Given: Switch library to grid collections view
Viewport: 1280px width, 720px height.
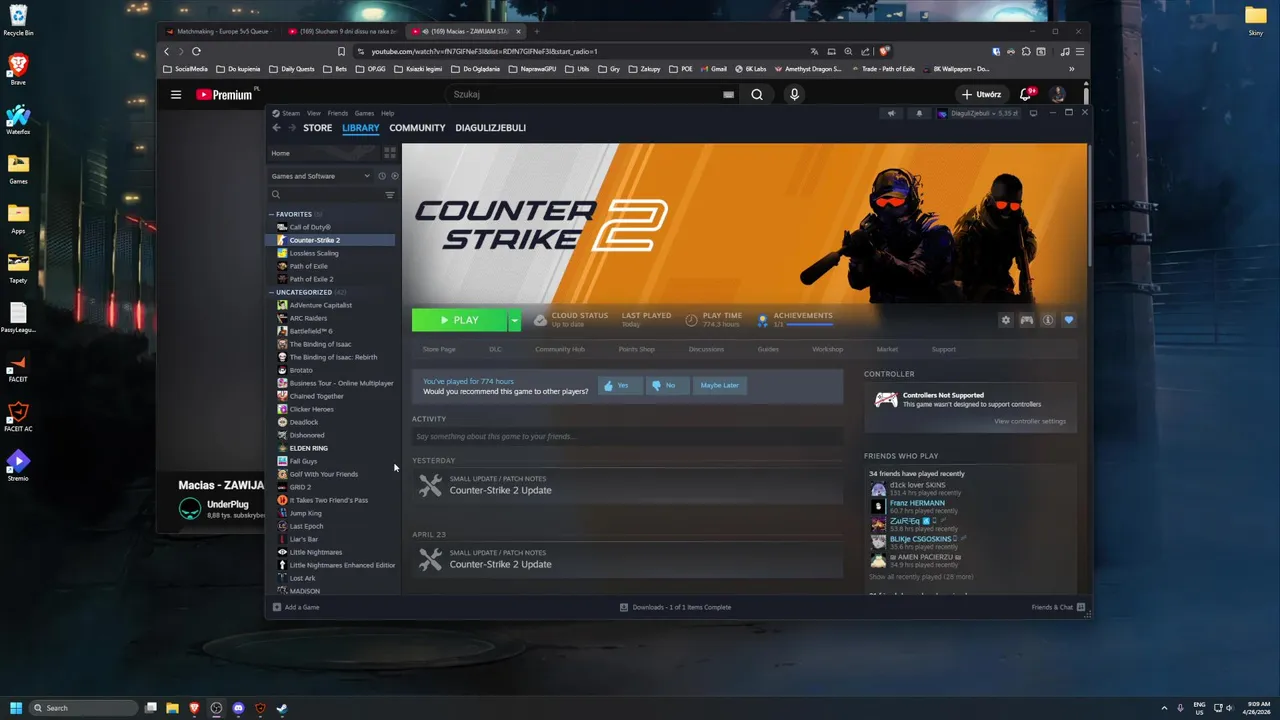Looking at the screenshot, I should pos(390,153).
